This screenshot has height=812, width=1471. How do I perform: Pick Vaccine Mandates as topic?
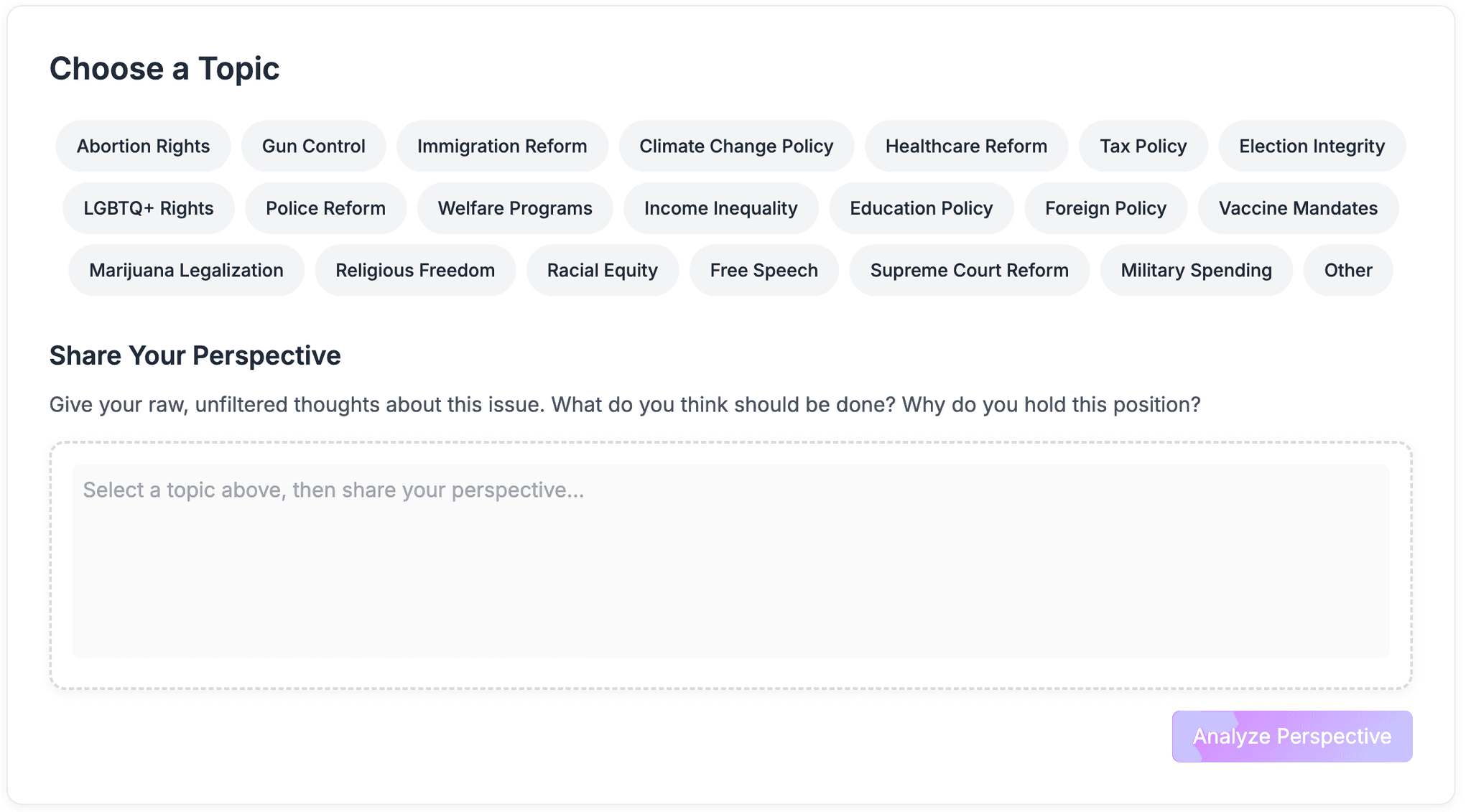[x=1298, y=208]
